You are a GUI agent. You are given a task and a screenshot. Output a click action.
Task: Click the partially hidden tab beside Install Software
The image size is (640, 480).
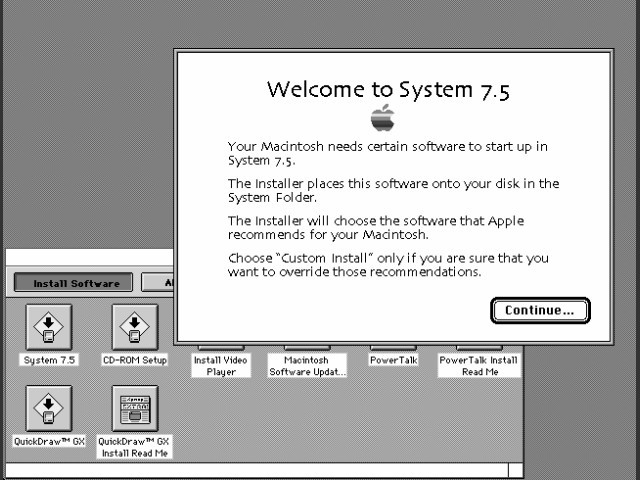click(x=158, y=282)
